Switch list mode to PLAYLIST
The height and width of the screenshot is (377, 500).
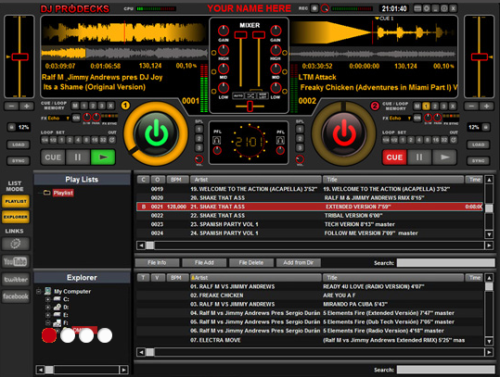tap(15, 201)
